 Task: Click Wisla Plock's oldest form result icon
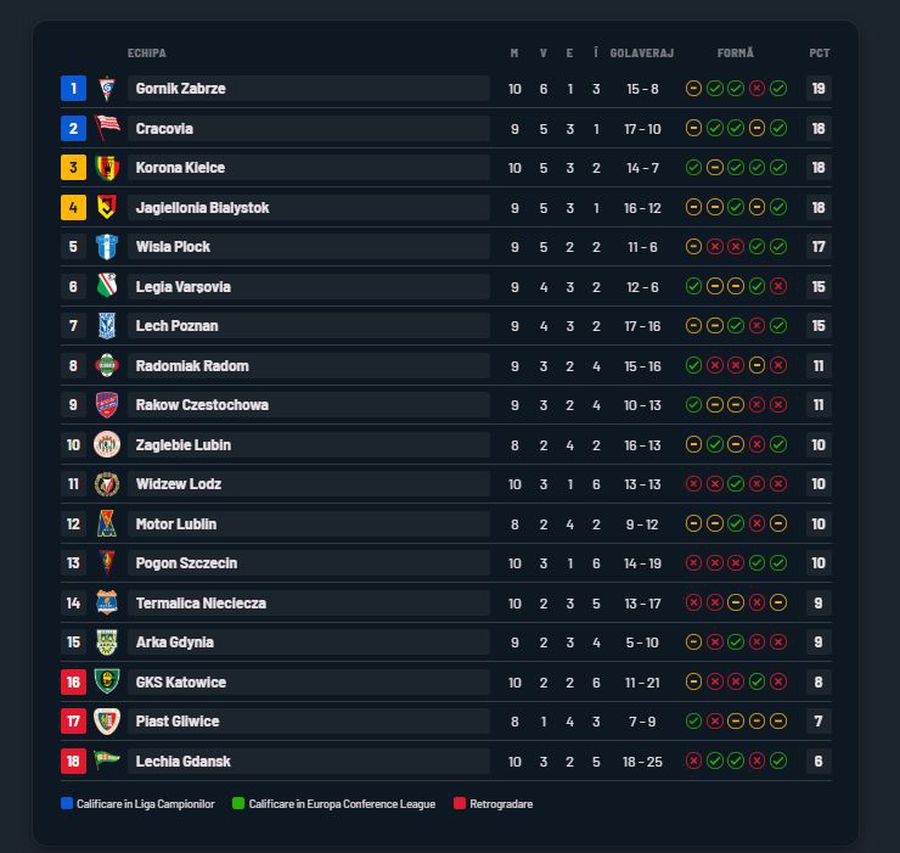(x=693, y=247)
